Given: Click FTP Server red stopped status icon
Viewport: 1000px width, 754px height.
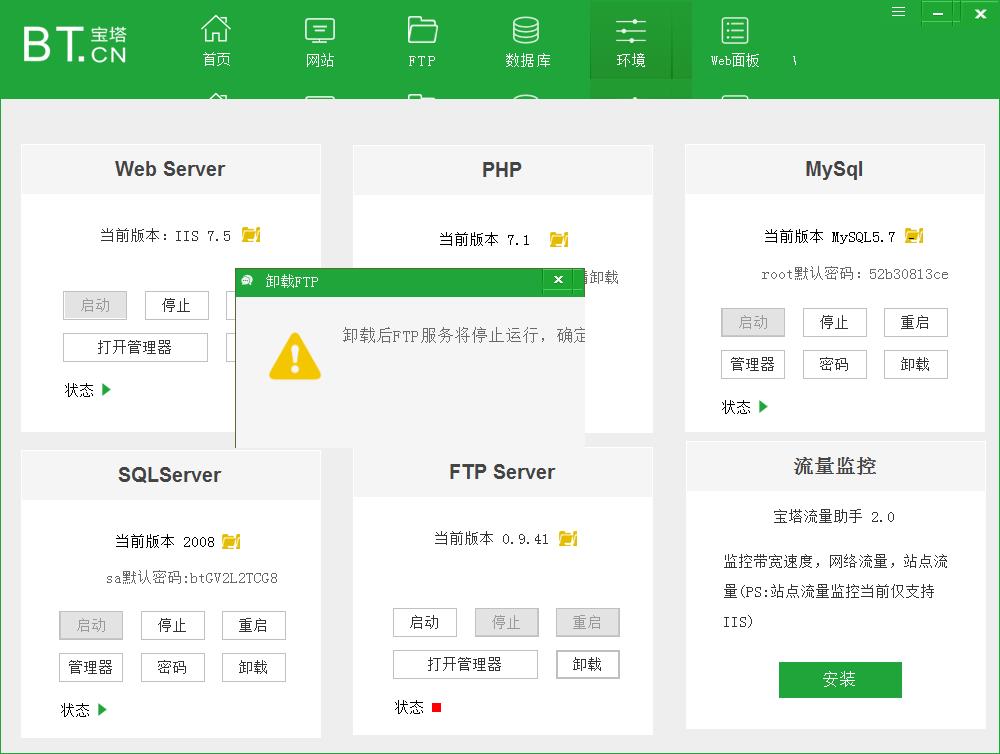Looking at the screenshot, I should tap(436, 707).
